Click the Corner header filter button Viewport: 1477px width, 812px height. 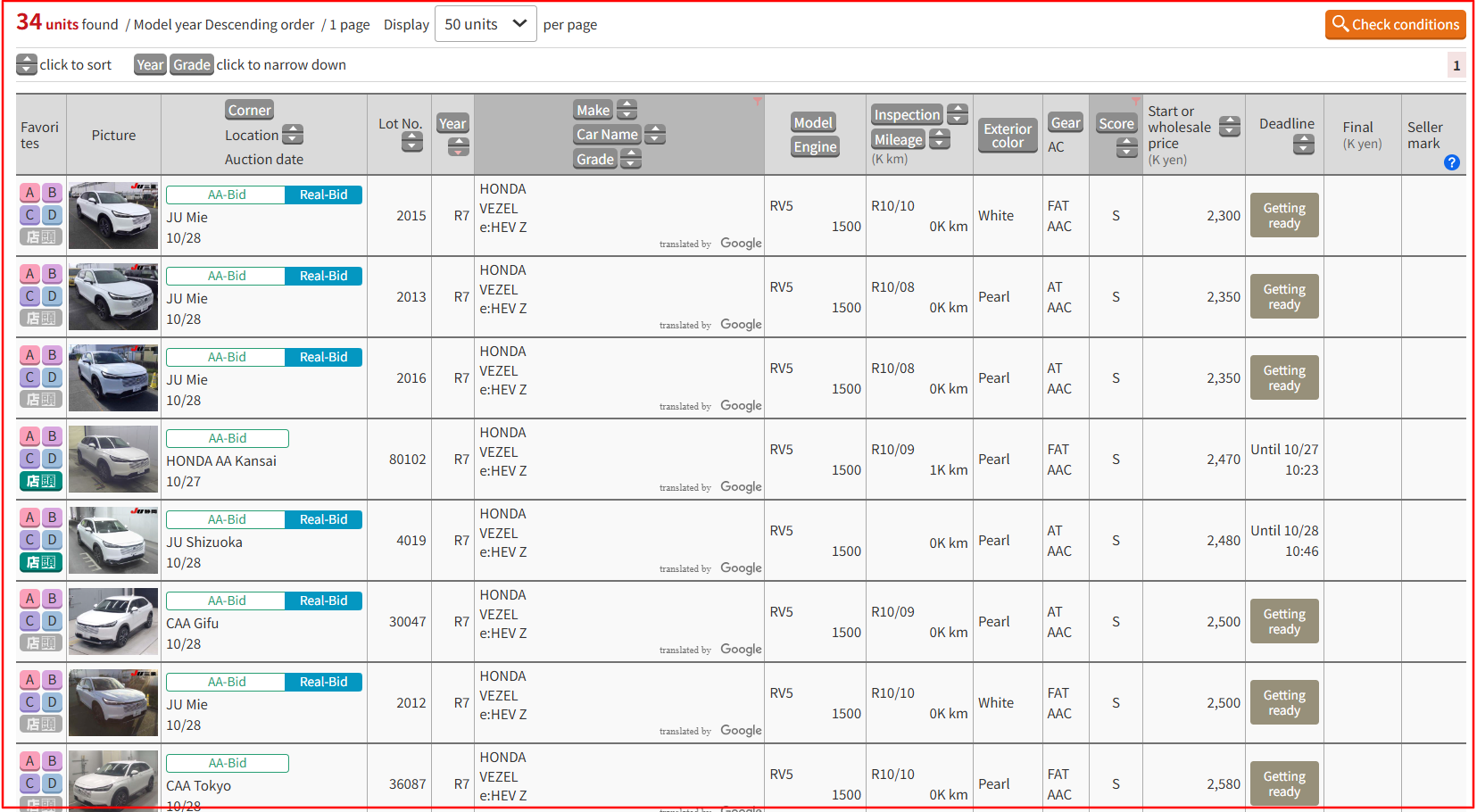(250, 110)
